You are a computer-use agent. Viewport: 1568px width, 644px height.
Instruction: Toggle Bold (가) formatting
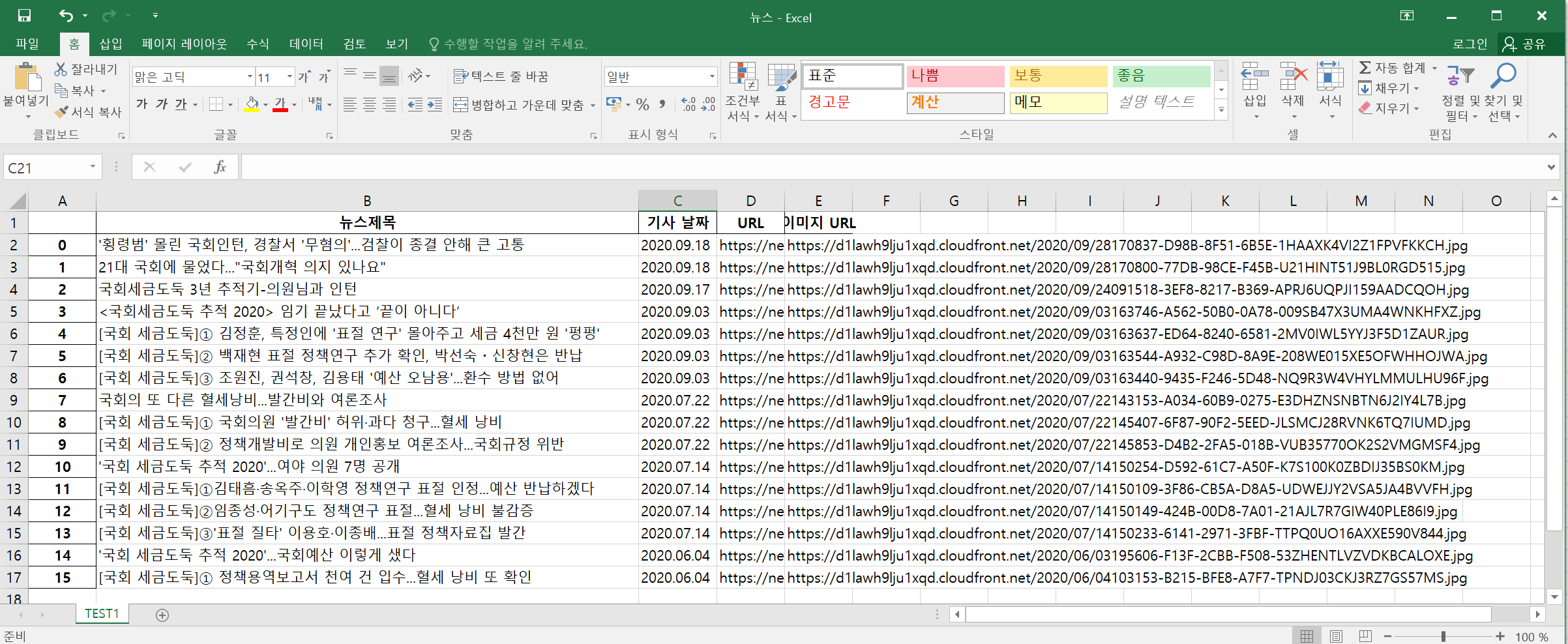pos(142,104)
